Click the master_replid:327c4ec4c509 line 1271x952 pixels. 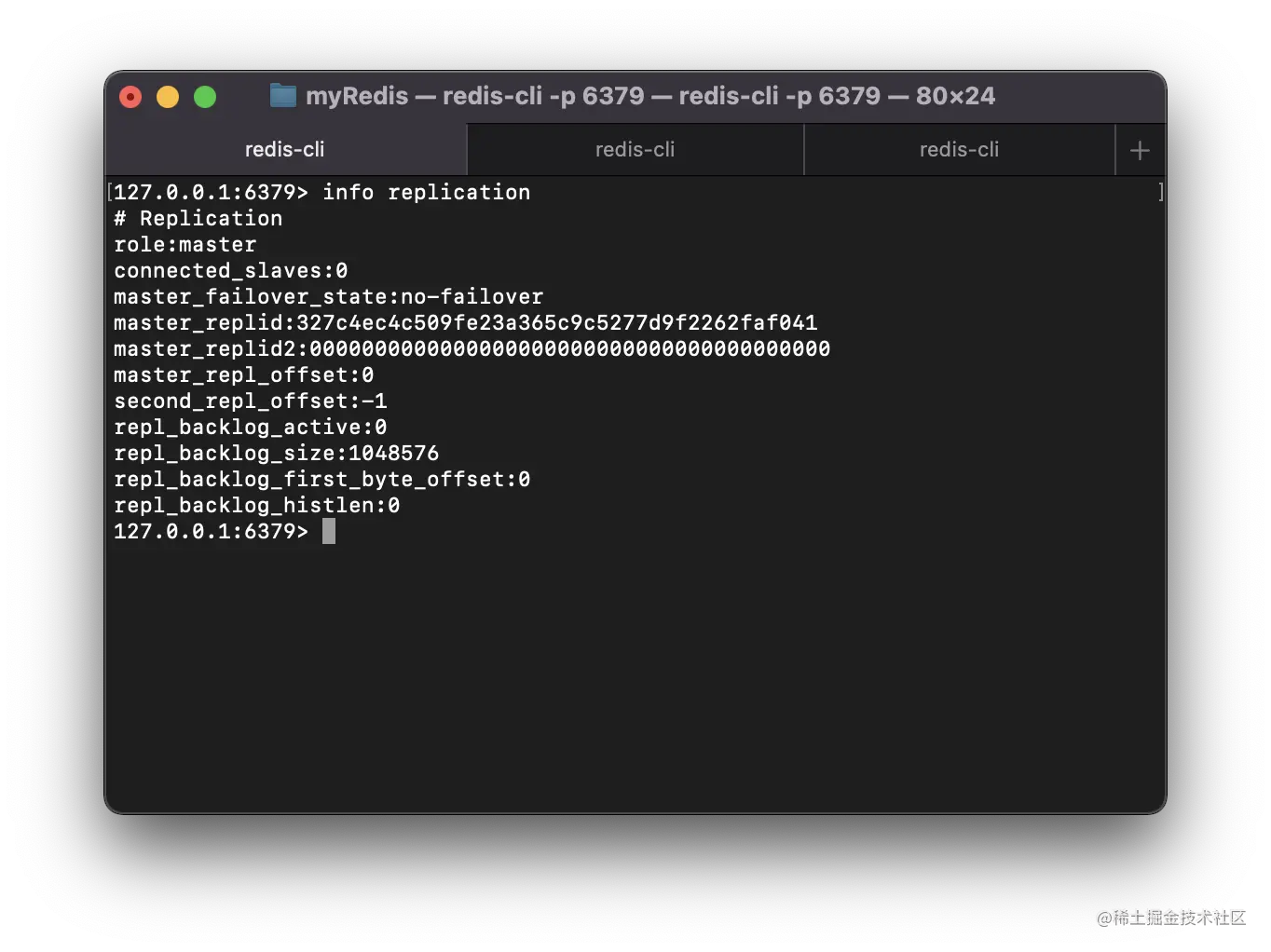coord(465,322)
